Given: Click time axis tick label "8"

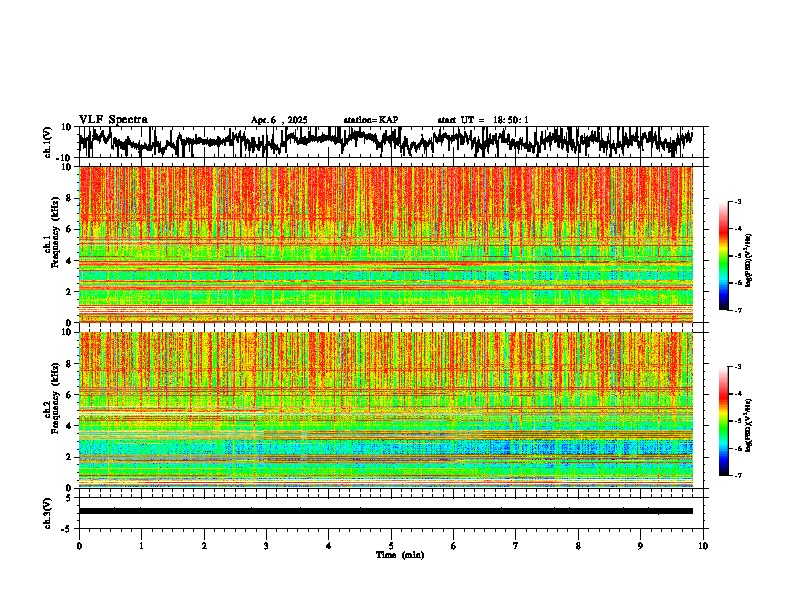Looking at the screenshot, I should click(x=578, y=546).
